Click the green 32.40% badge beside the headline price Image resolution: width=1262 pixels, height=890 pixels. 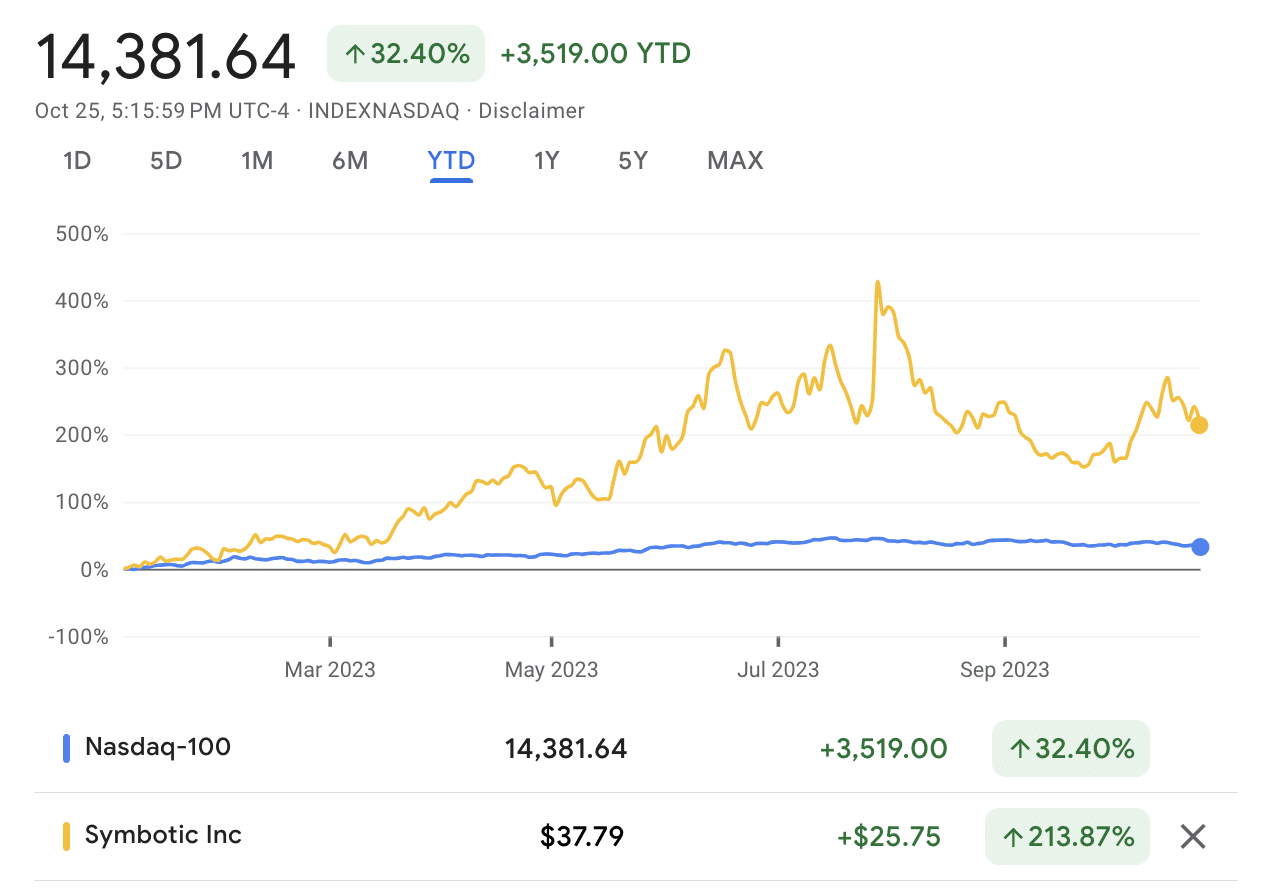(x=406, y=53)
